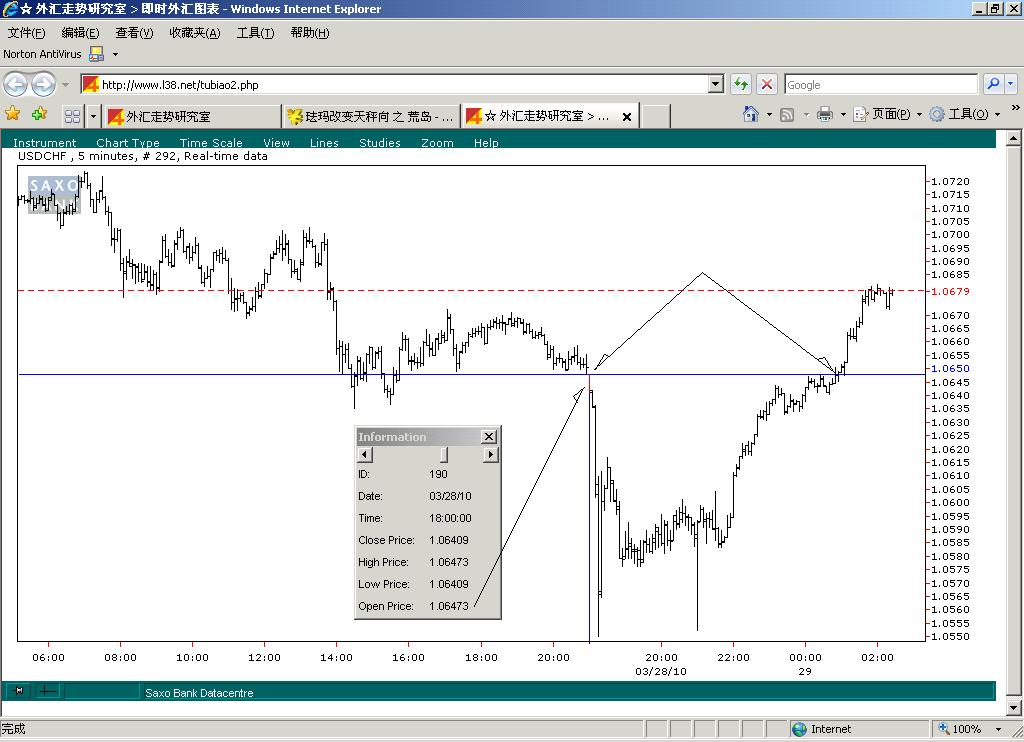Open the 编辑(E) menu

80,33
